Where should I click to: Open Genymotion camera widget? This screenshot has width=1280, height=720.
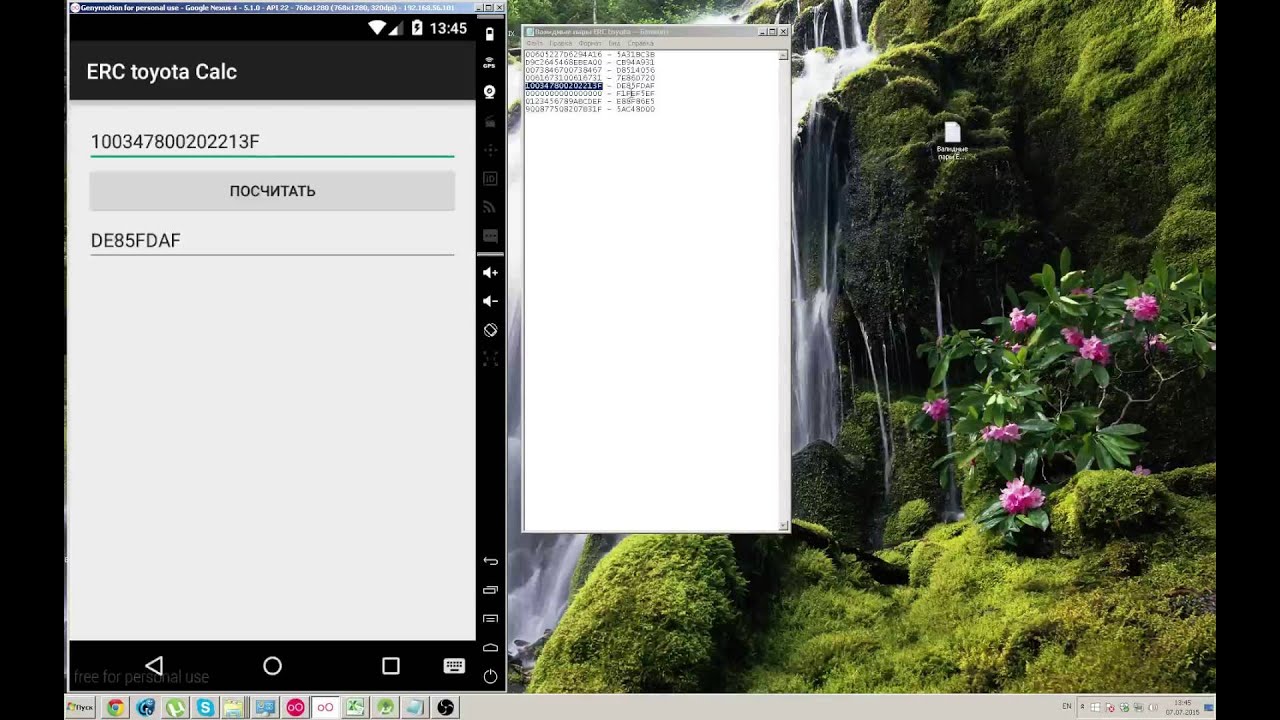coord(490,92)
